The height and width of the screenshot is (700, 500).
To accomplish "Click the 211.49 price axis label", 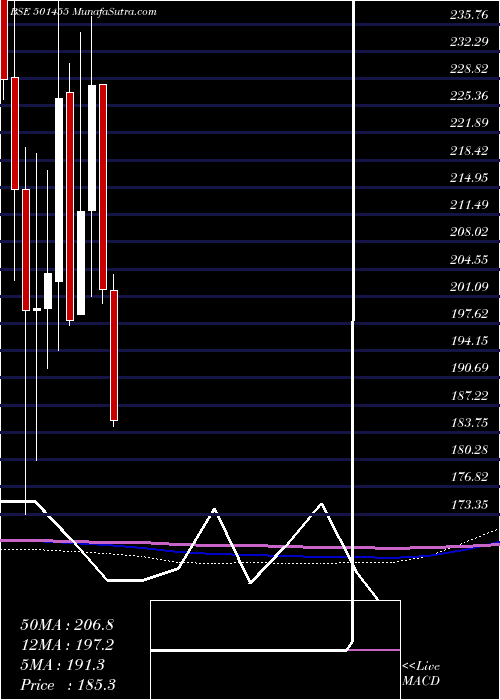I will click(469, 205).
